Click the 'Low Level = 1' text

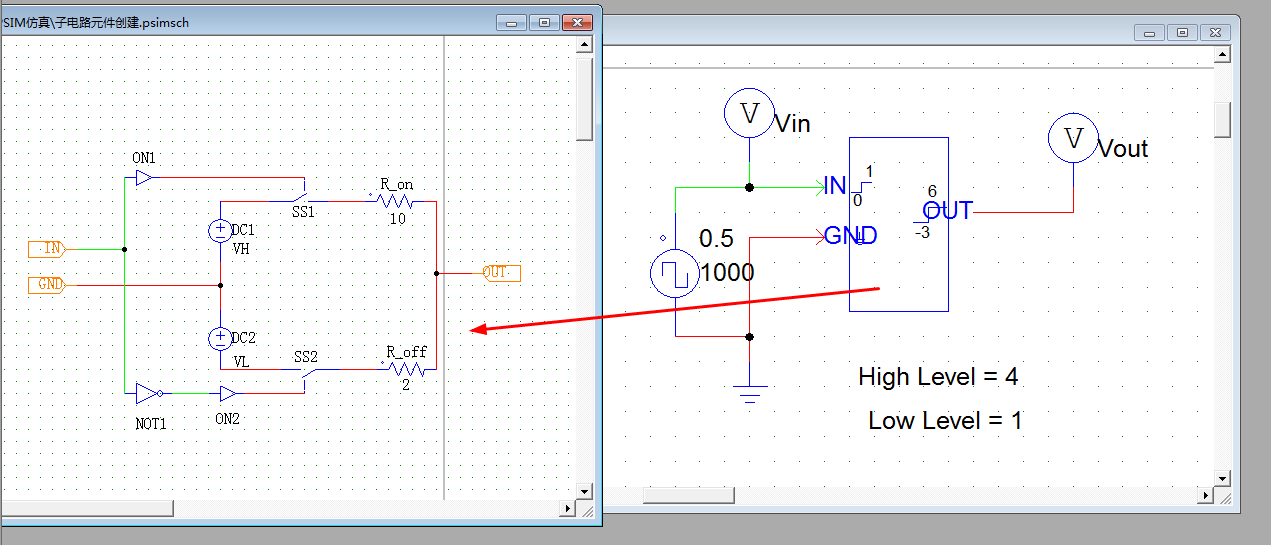[945, 420]
